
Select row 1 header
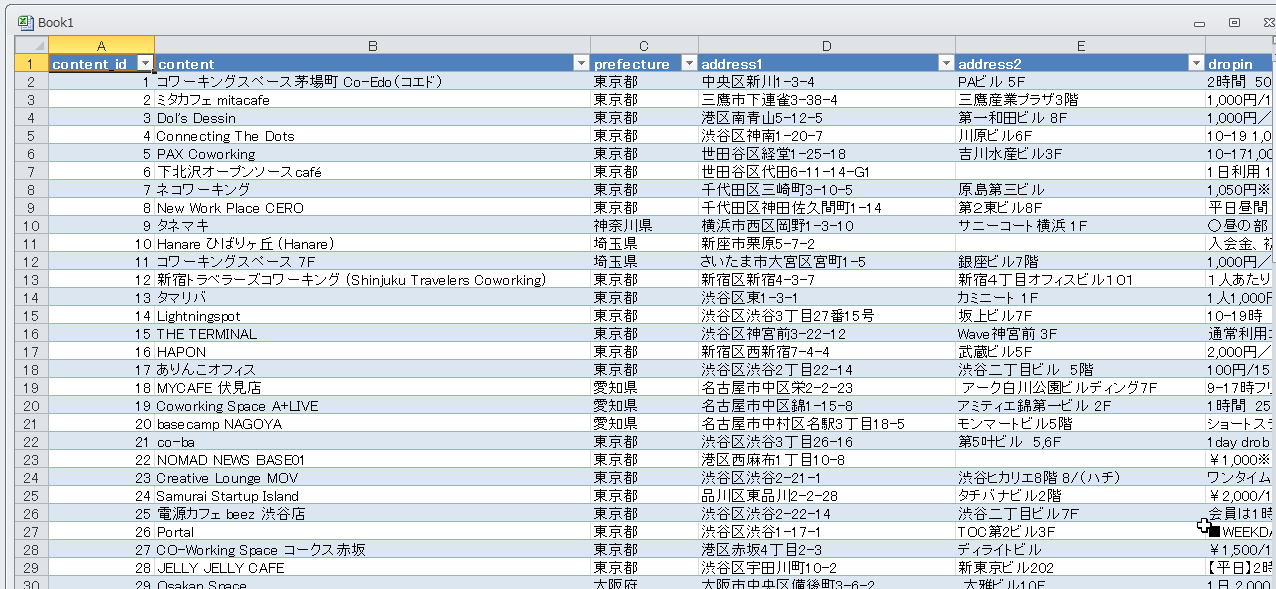[31, 63]
